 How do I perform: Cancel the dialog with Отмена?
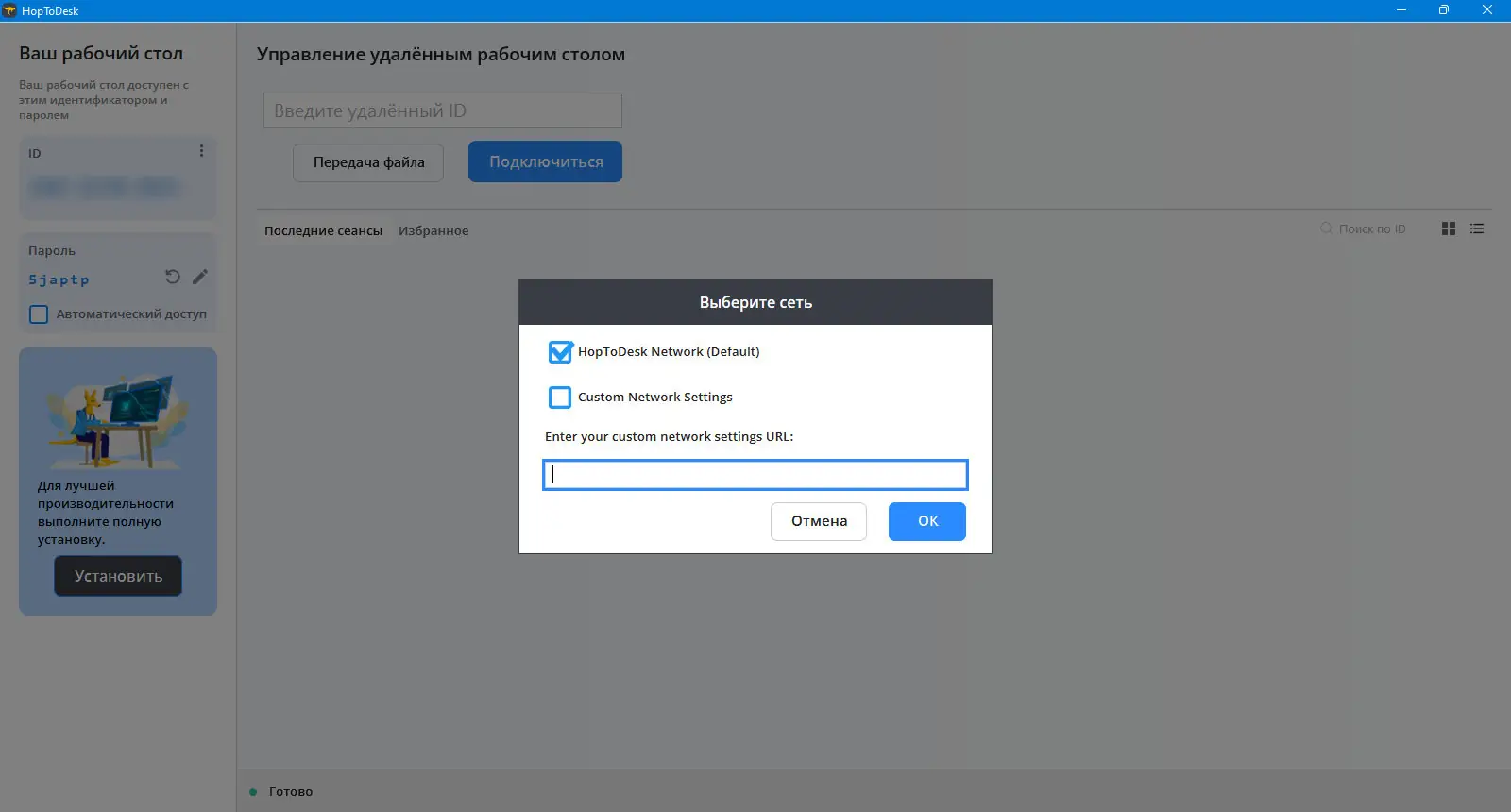tap(819, 521)
